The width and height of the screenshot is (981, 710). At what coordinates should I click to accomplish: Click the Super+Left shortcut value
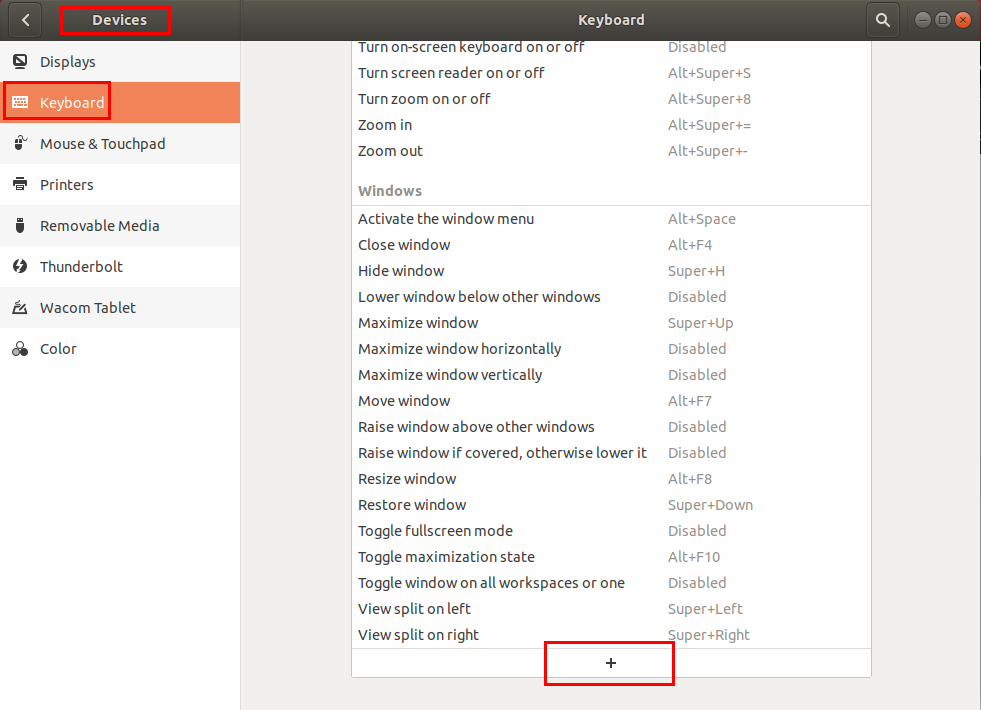705,609
